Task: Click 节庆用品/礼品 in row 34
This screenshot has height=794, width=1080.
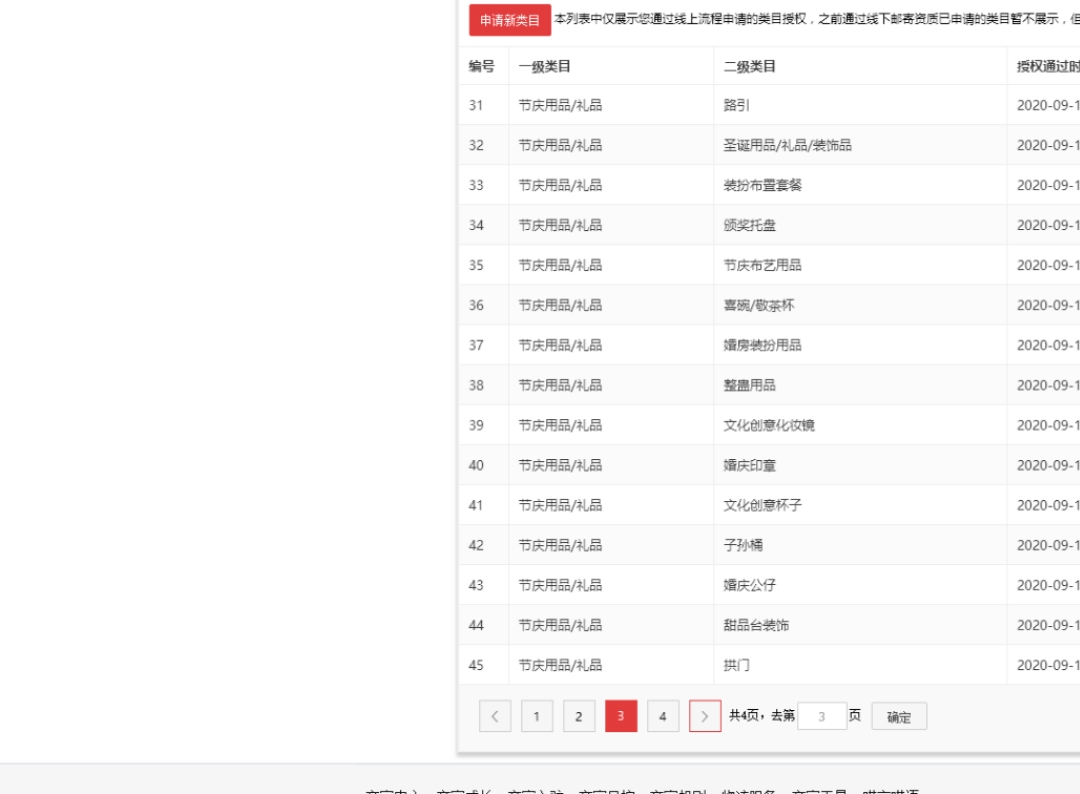Action: tap(560, 225)
